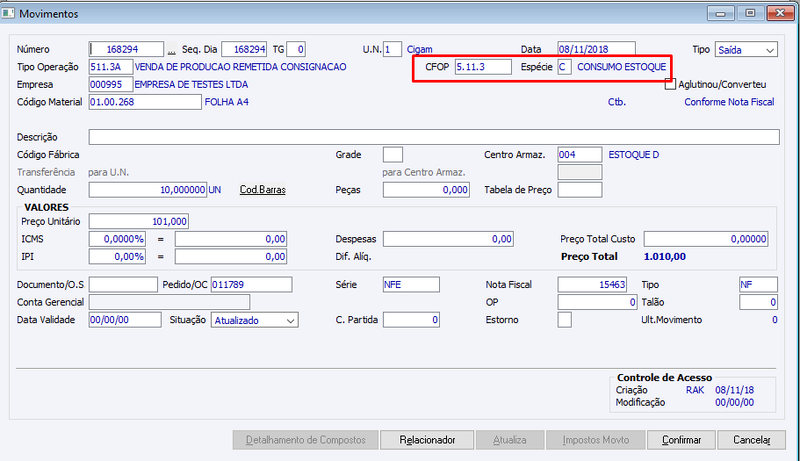Click the Cancelar button
Screen dimensions: 800x461
coord(751,440)
